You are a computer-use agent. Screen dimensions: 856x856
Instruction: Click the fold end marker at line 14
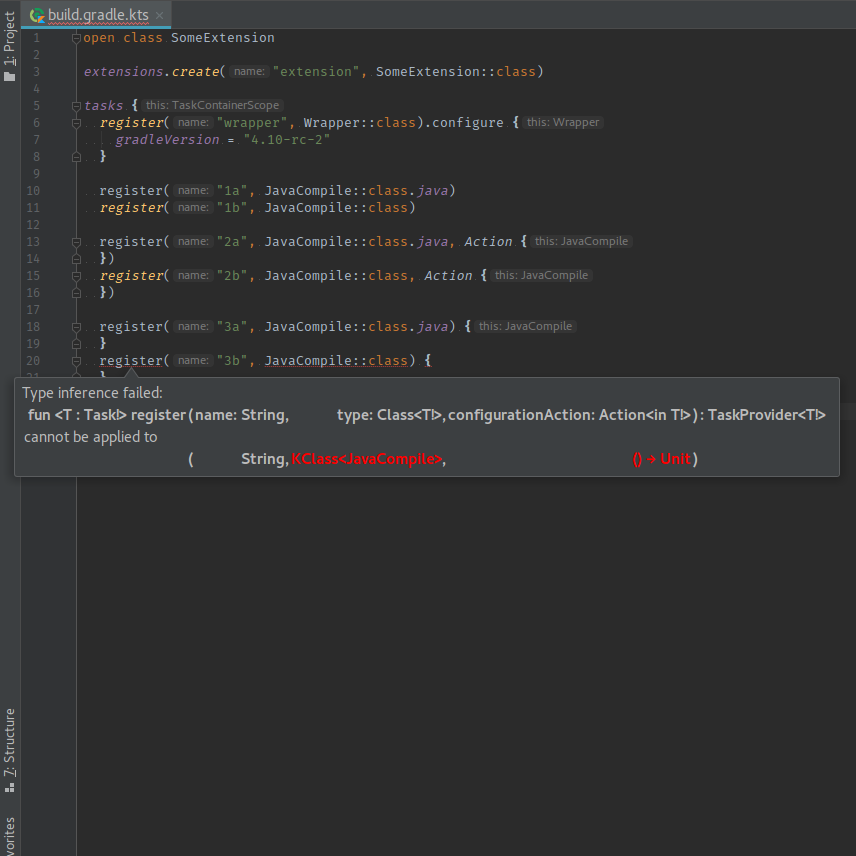pyautogui.click(x=76, y=259)
